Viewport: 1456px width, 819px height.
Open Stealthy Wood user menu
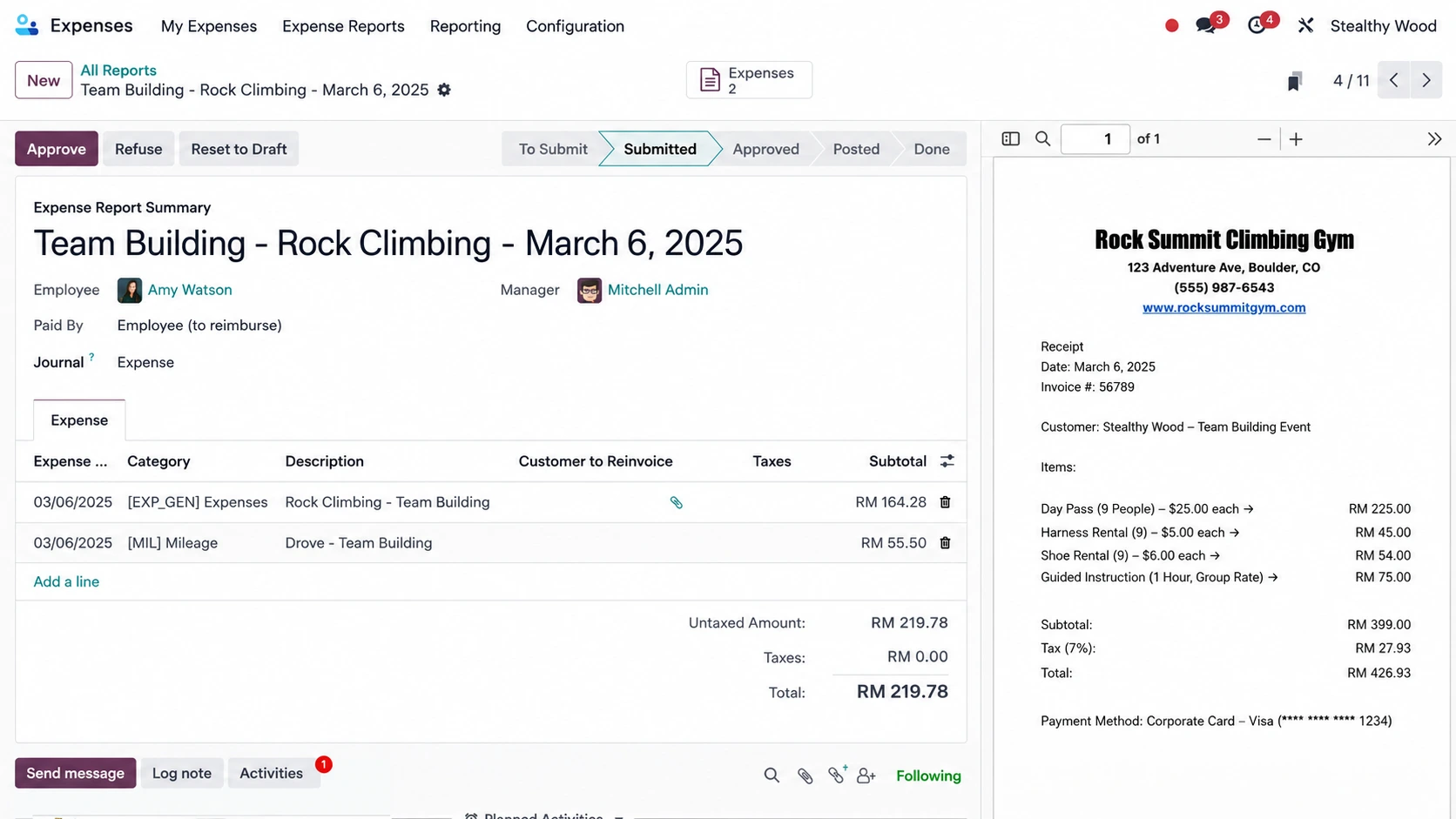point(1383,26)
